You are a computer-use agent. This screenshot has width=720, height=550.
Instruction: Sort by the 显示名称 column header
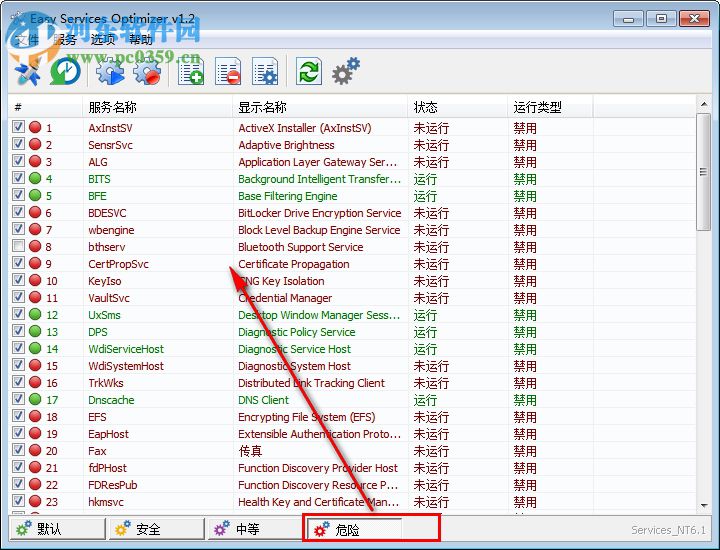coord(320,107)
